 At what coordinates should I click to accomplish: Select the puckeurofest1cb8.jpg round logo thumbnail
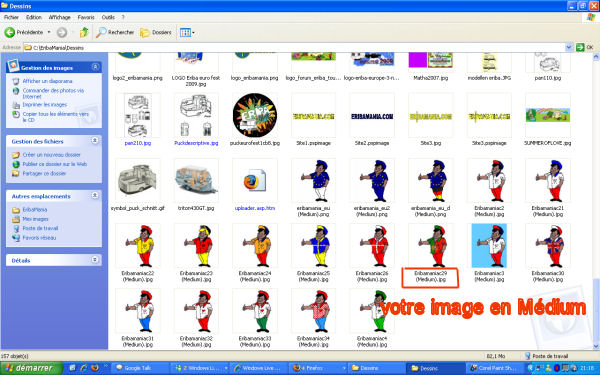click(x=255, y=115)
